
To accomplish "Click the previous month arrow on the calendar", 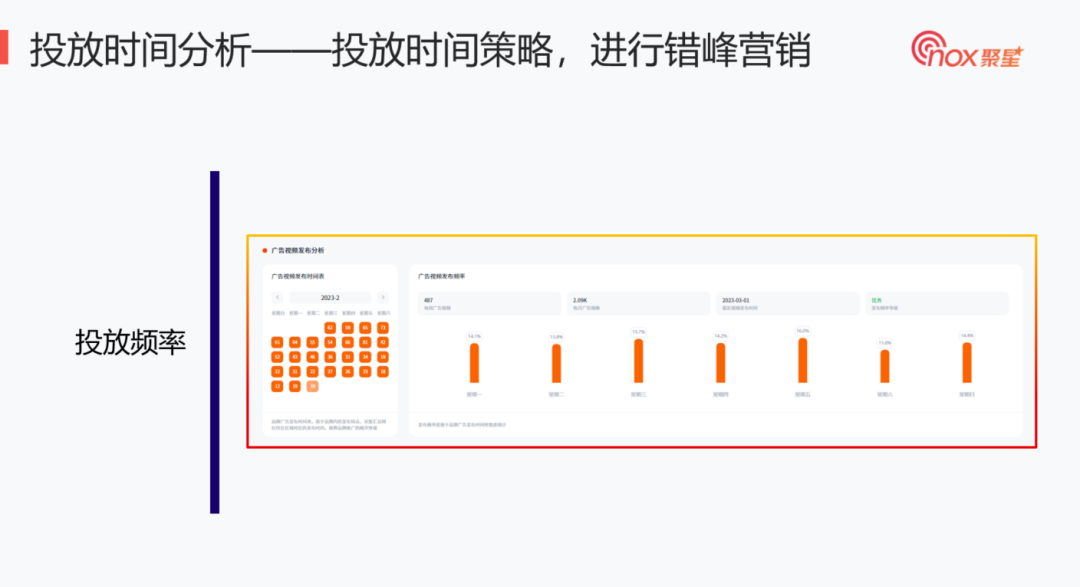I will 277,298.
